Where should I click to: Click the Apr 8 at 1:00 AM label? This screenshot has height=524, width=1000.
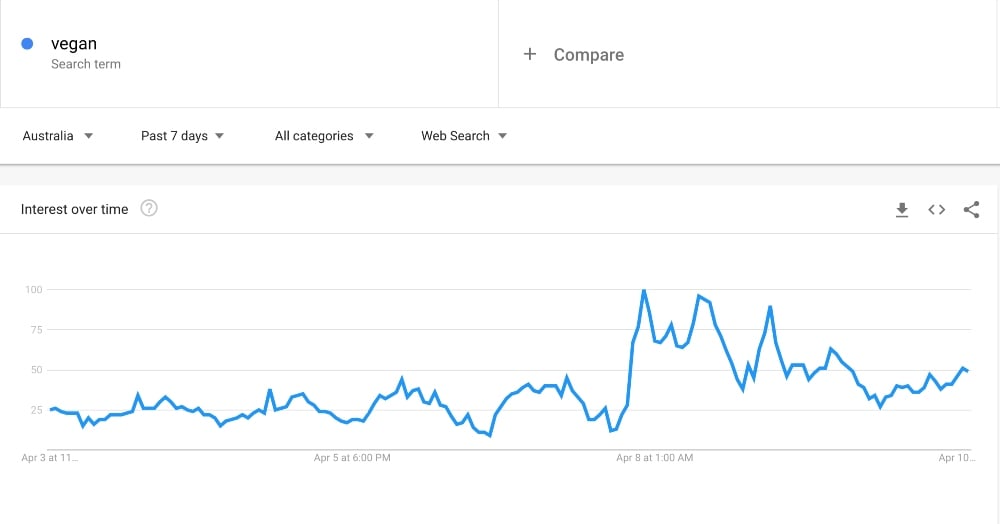click(654, 458)
